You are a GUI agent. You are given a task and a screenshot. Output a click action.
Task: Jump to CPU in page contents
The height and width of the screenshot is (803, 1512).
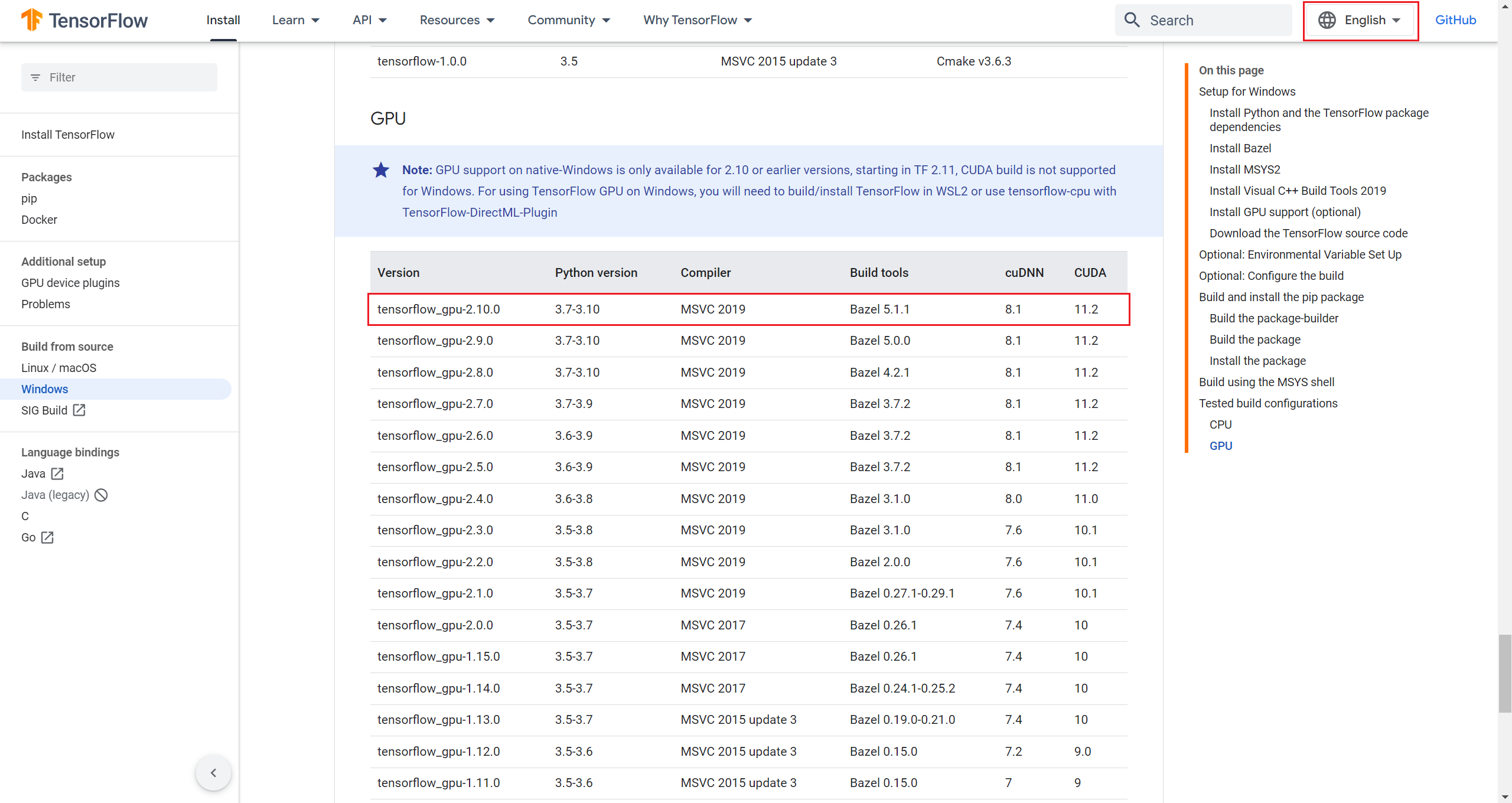pos(1220,425)
